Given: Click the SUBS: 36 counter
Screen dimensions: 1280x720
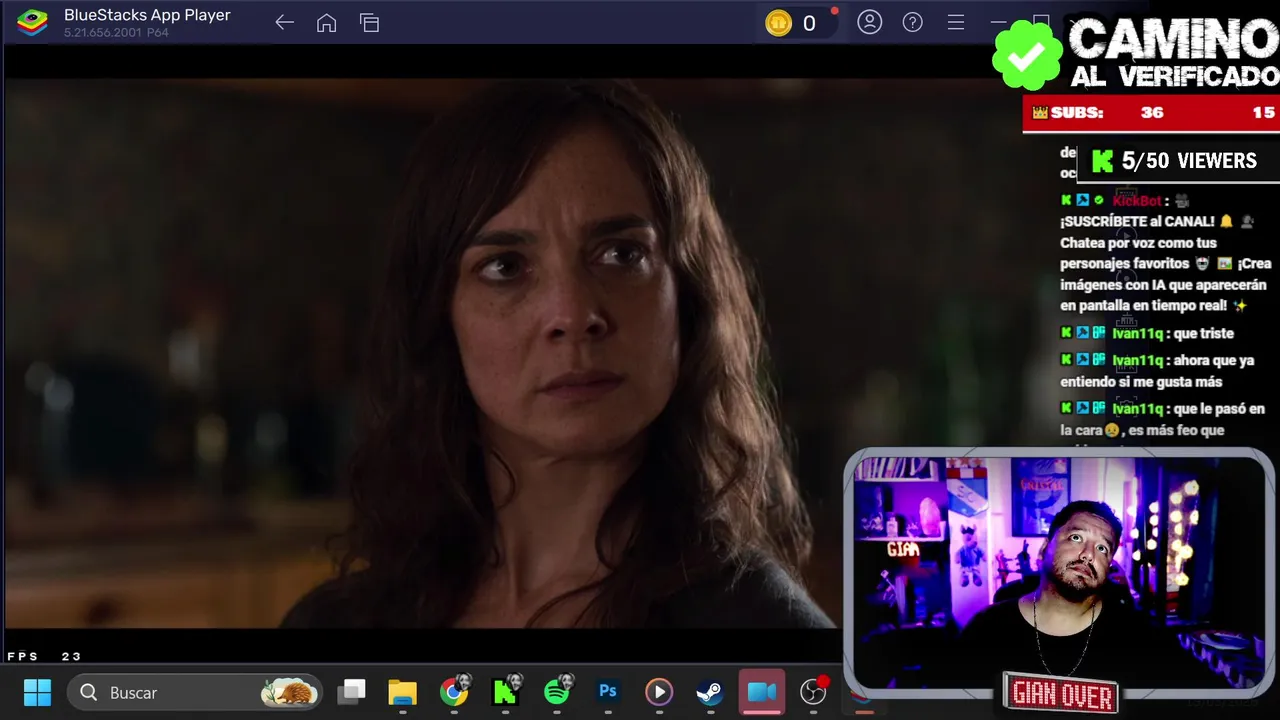Looking at the screenshot, I should [x=1098, y=113].
